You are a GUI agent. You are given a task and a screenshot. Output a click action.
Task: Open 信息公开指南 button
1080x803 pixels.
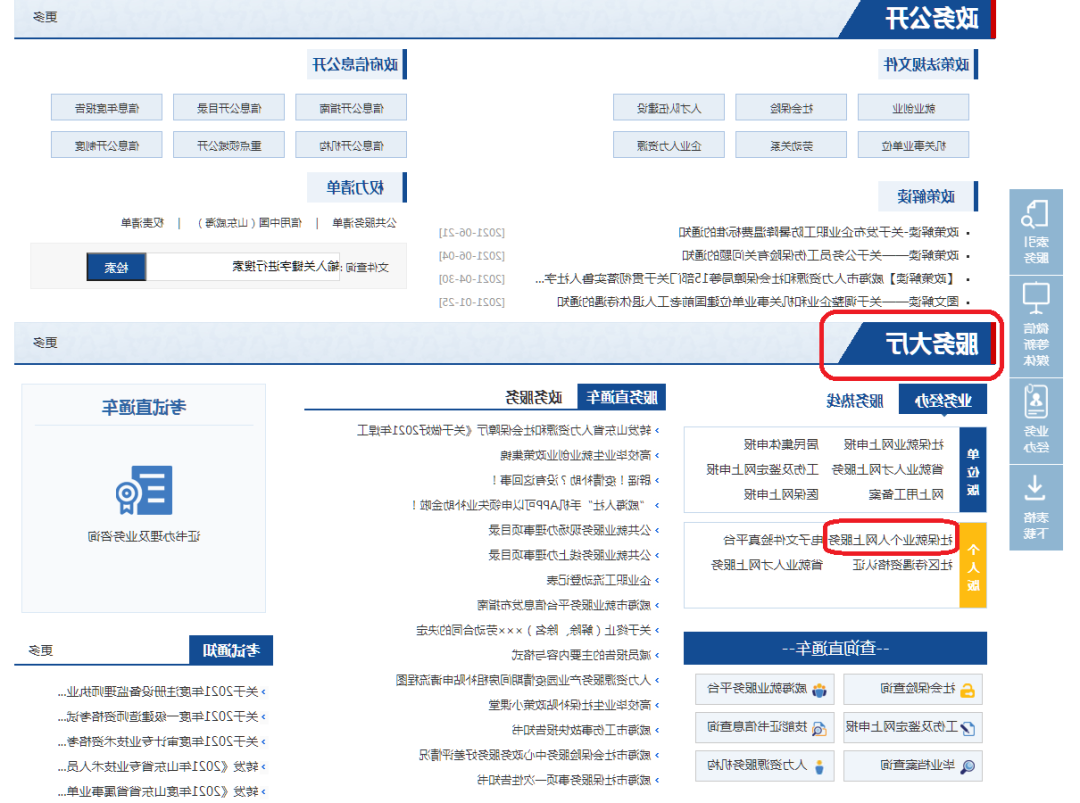click(x=351, y=107)
